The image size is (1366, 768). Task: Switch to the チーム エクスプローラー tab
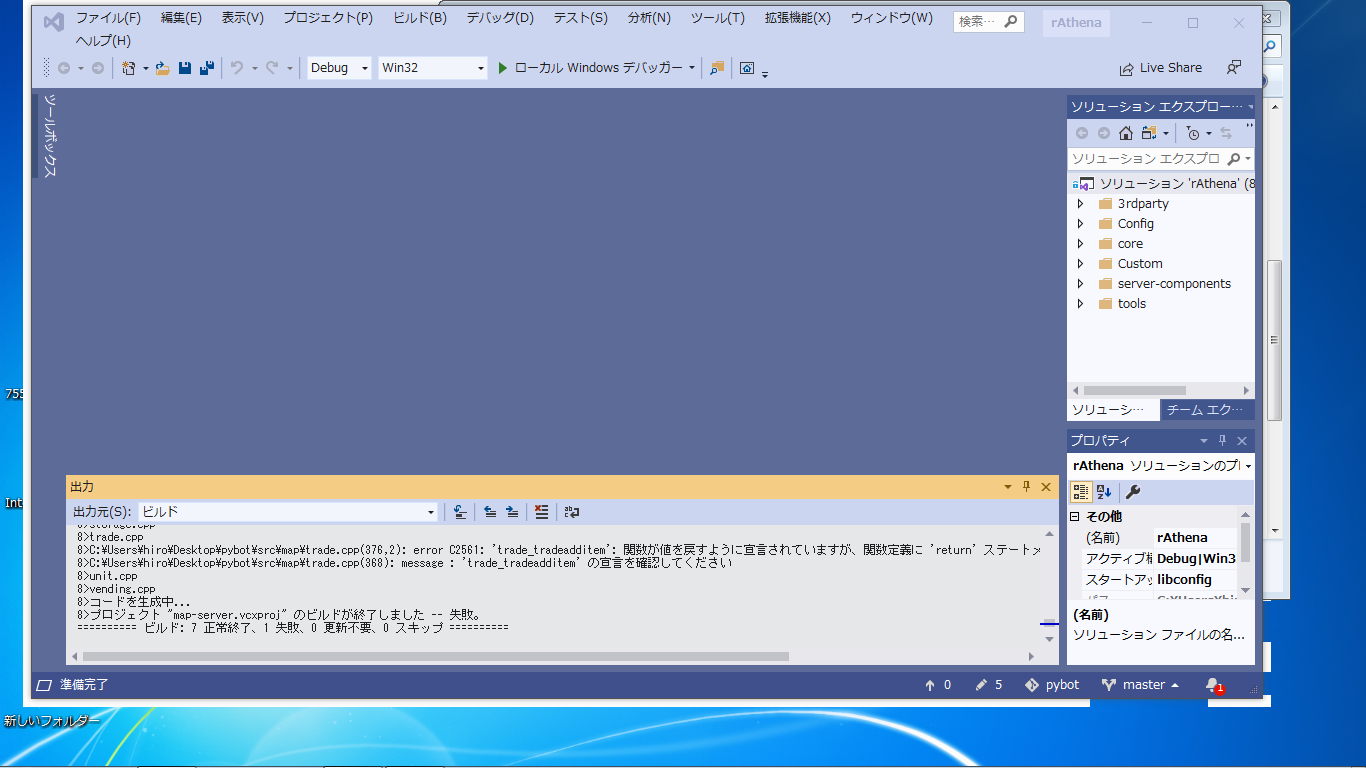(x=1207, y=410)
